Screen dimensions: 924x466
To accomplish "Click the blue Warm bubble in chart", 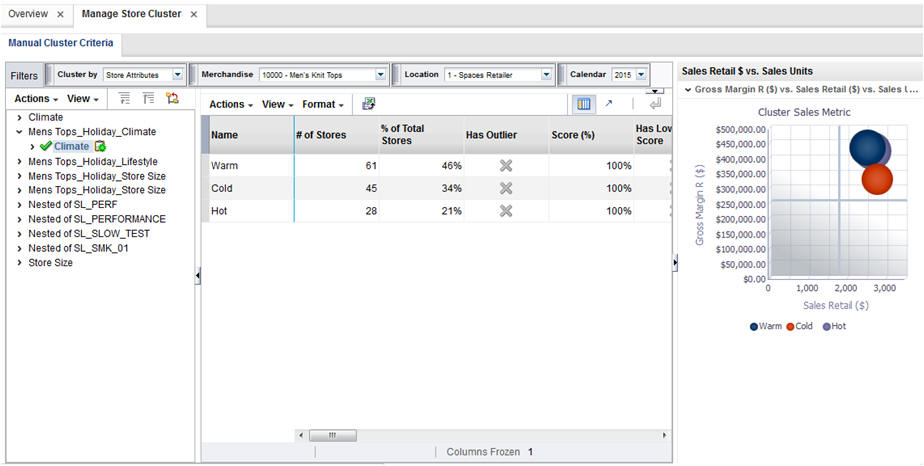I will 866,148.
